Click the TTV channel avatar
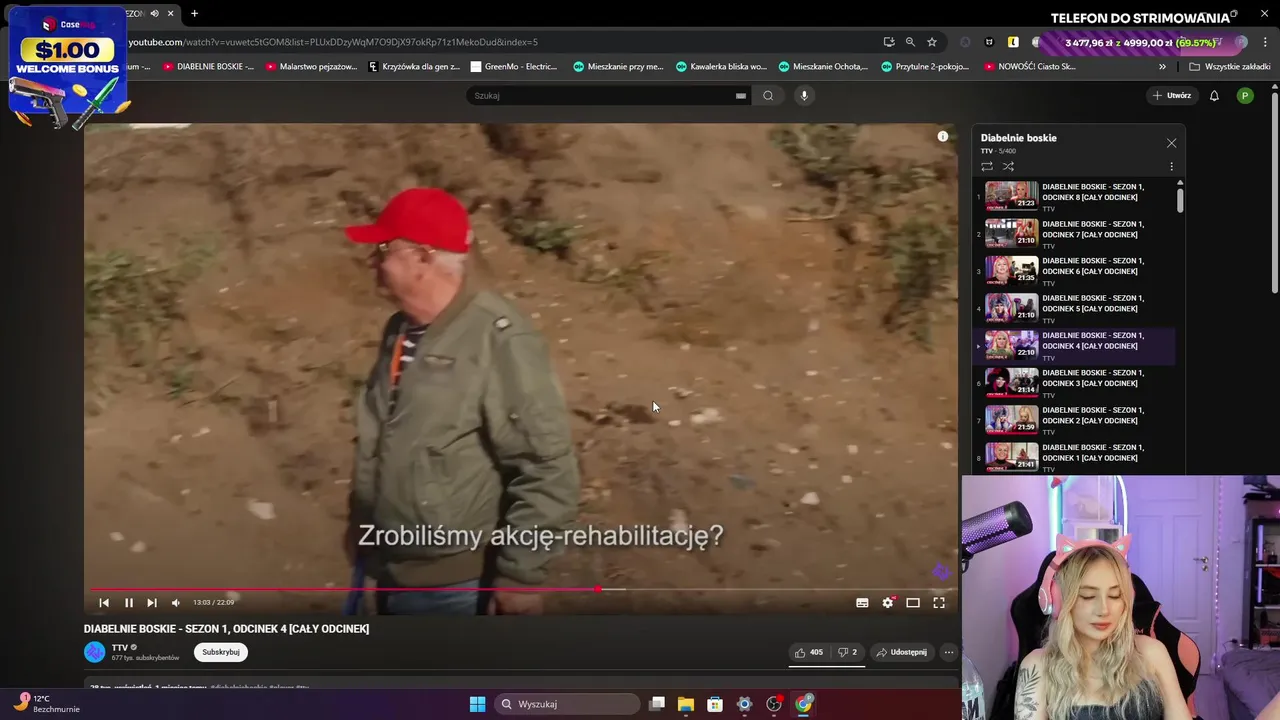Viewport: 1280px width, 720px height. [94, 652]
